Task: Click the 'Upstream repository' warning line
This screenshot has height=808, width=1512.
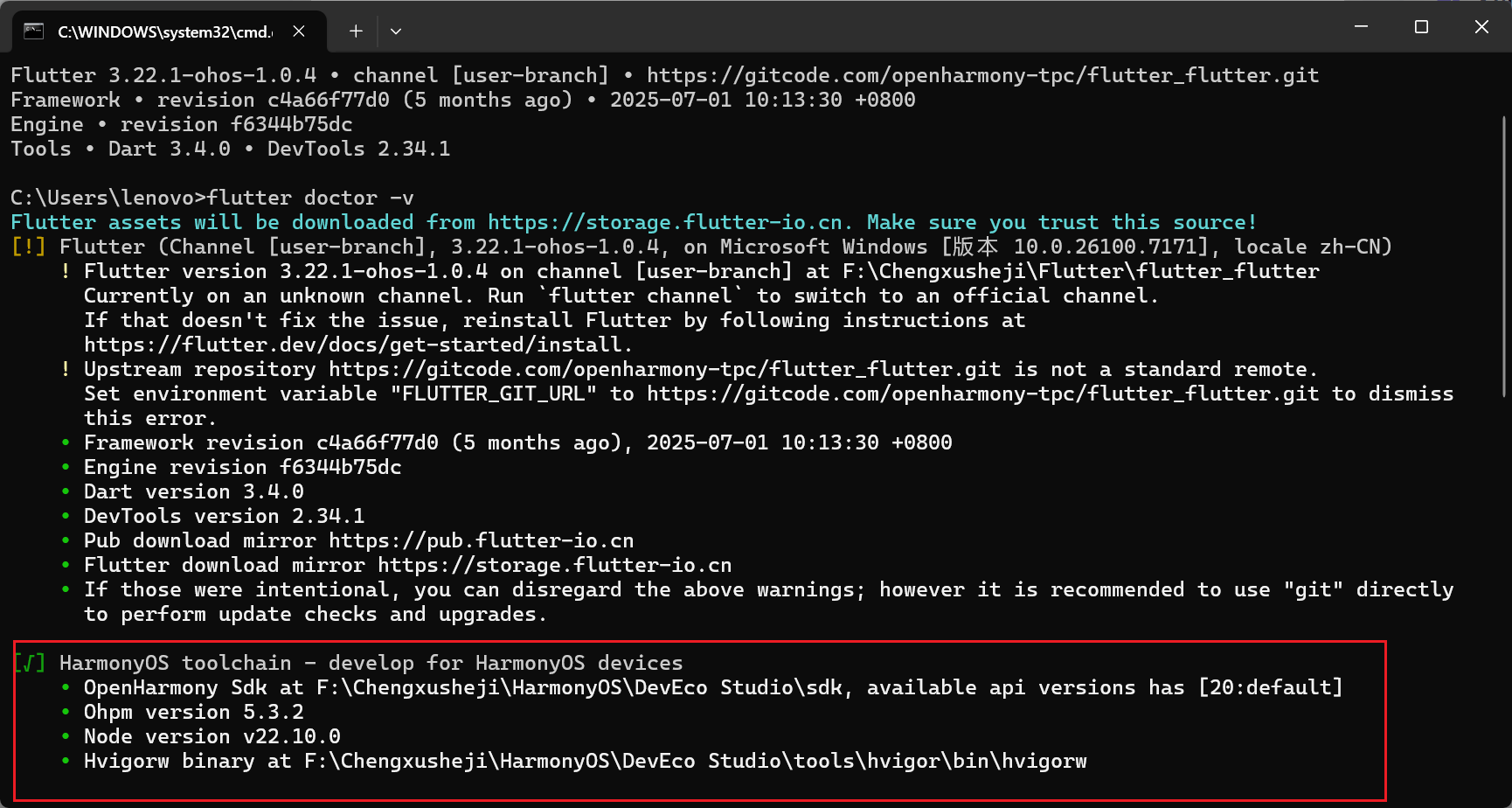Action: [x=701, y=369]
